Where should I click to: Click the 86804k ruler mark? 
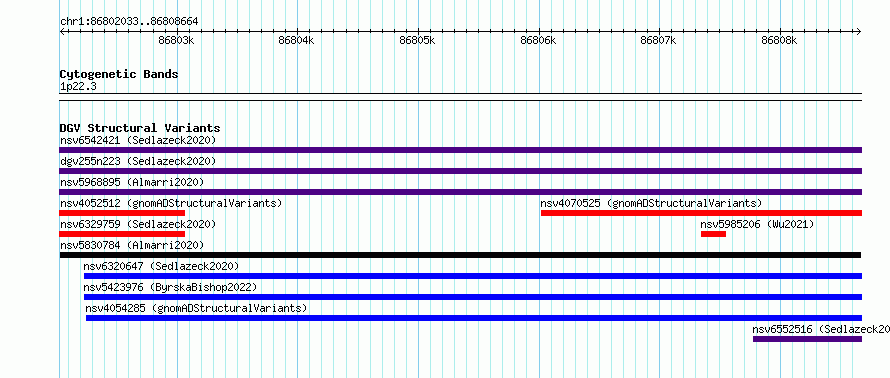click(x=297, y=40)
